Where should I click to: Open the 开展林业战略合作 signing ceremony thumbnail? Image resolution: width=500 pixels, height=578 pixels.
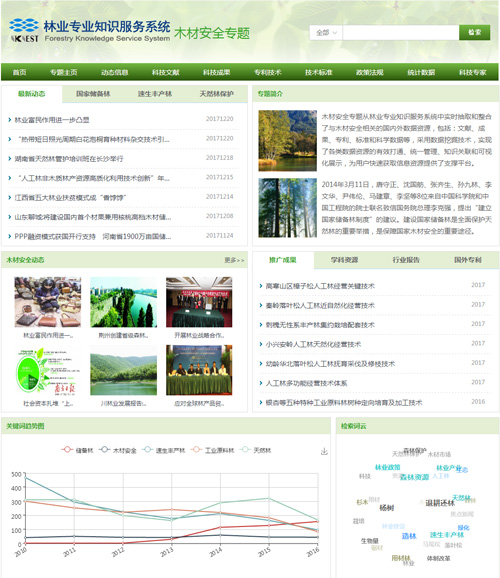(x=199, y=302)
